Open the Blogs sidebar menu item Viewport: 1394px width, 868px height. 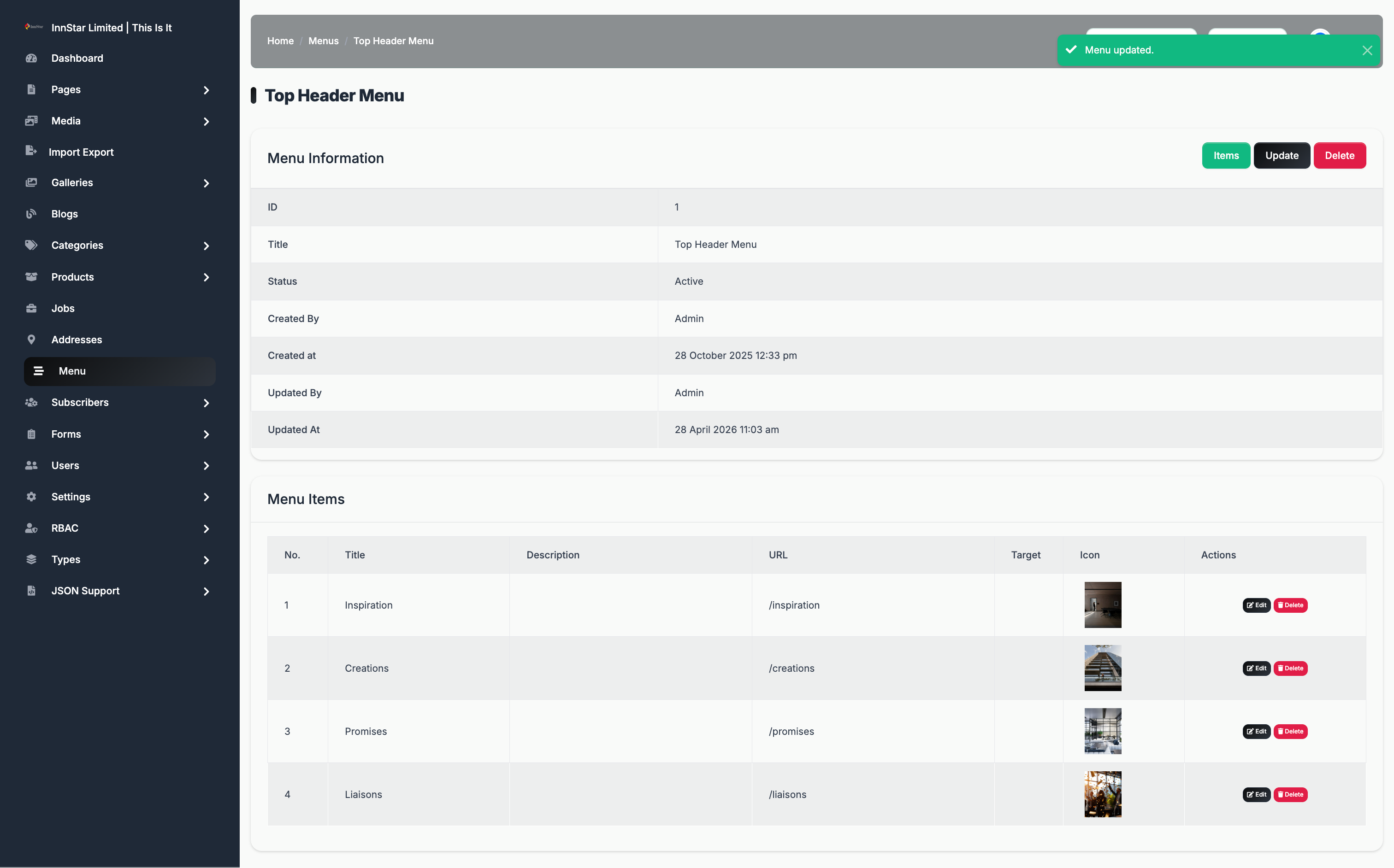(x=119, y=214)
